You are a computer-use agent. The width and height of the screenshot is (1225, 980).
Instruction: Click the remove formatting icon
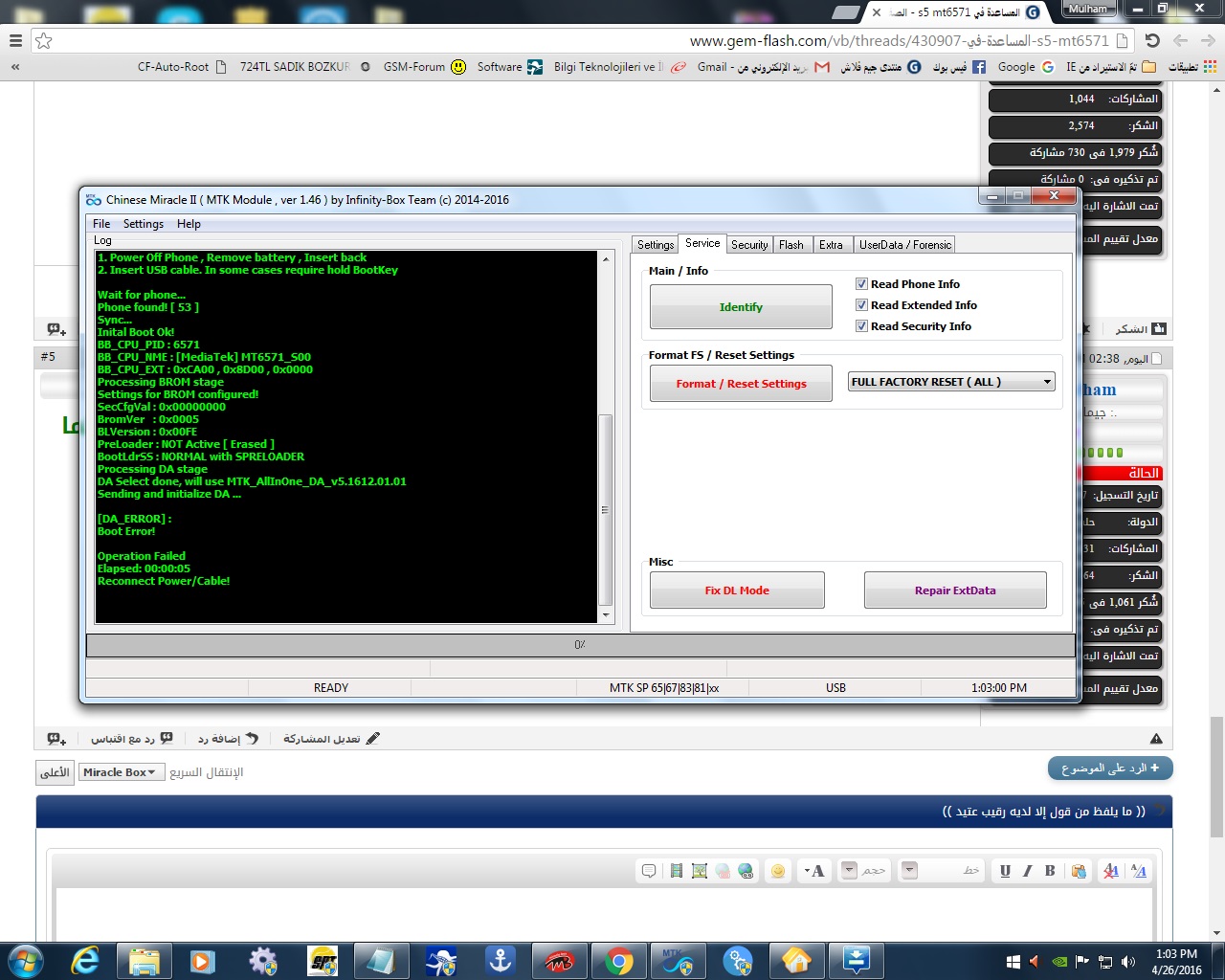[x=1110, y=871]
